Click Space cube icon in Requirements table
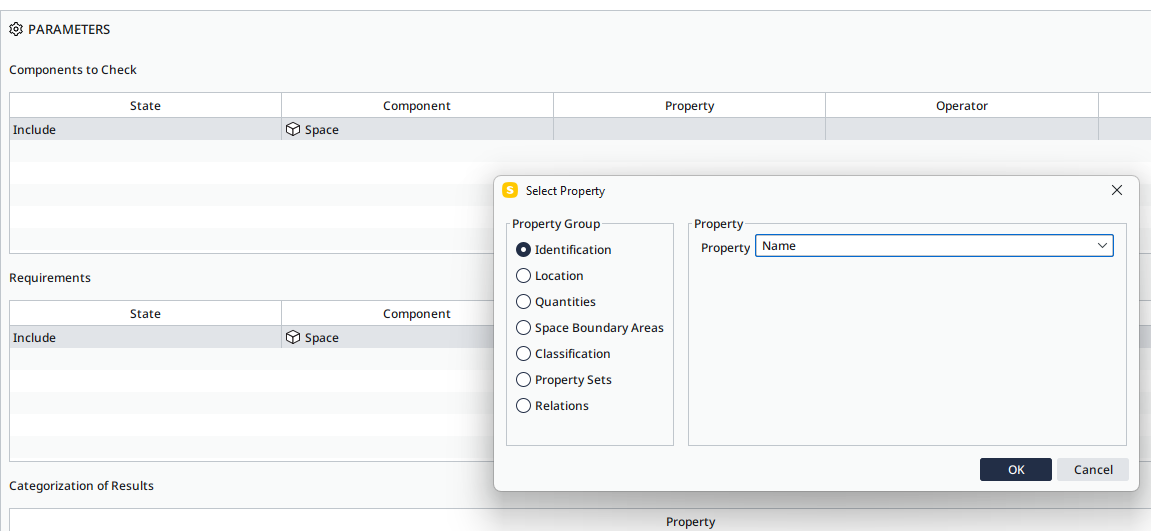This screenshot has height=531, width=1151. [x=293, y=338]
